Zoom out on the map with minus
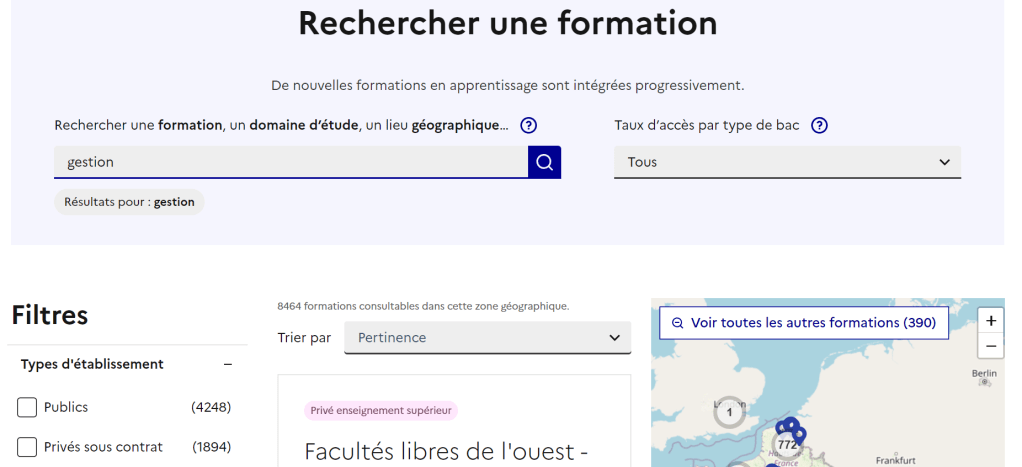This screenshot has height=467, width=1022. point(990,346)
